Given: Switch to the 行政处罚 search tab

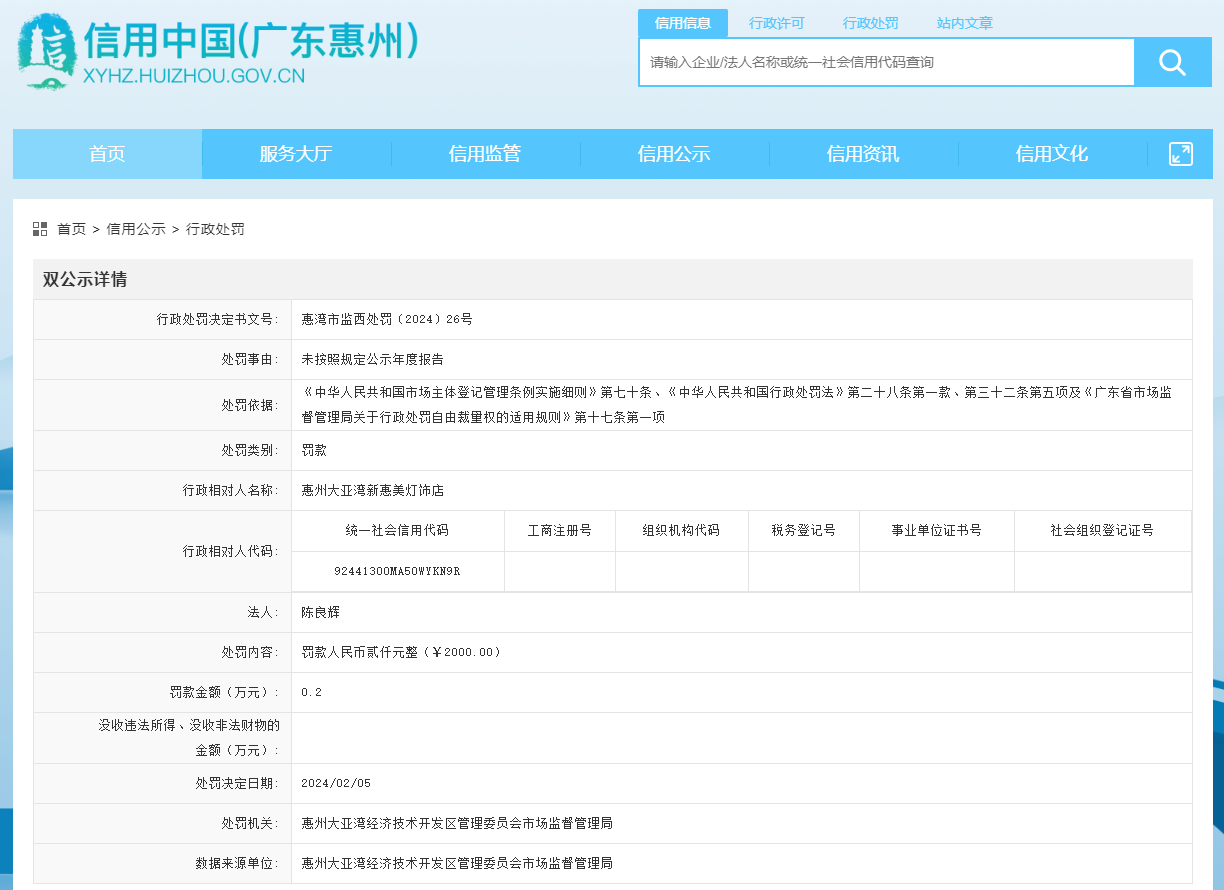Looking at the screenshot, I should tap(870, 23).
